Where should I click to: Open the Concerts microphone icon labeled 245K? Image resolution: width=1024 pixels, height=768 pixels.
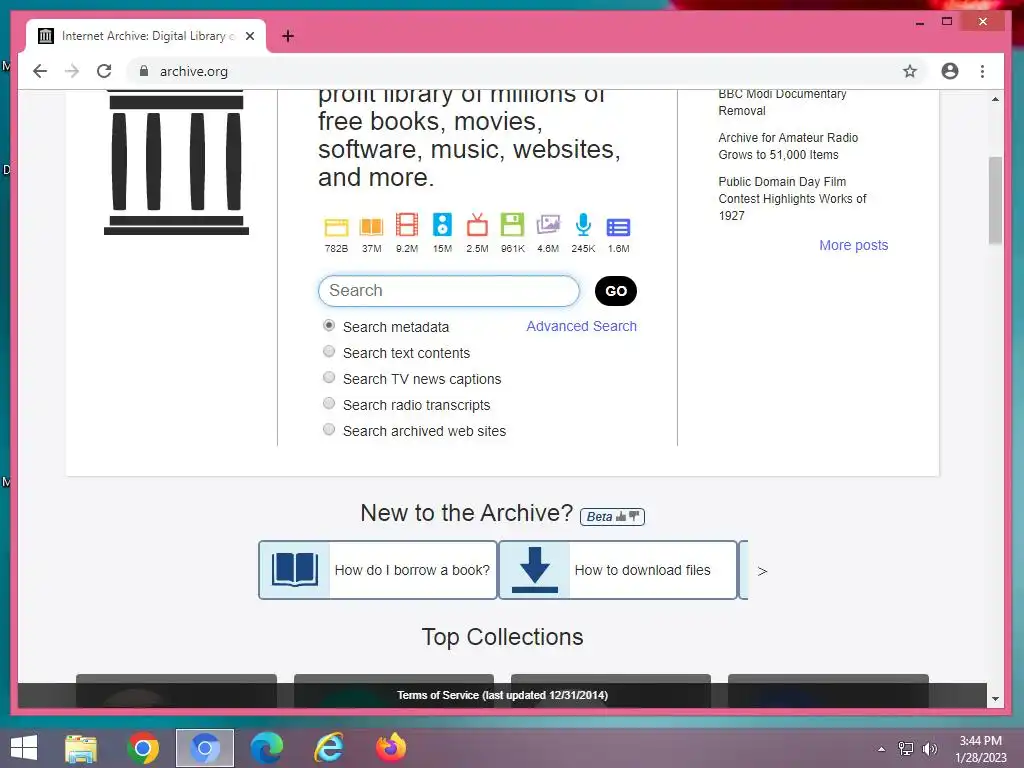coord(583,225)
